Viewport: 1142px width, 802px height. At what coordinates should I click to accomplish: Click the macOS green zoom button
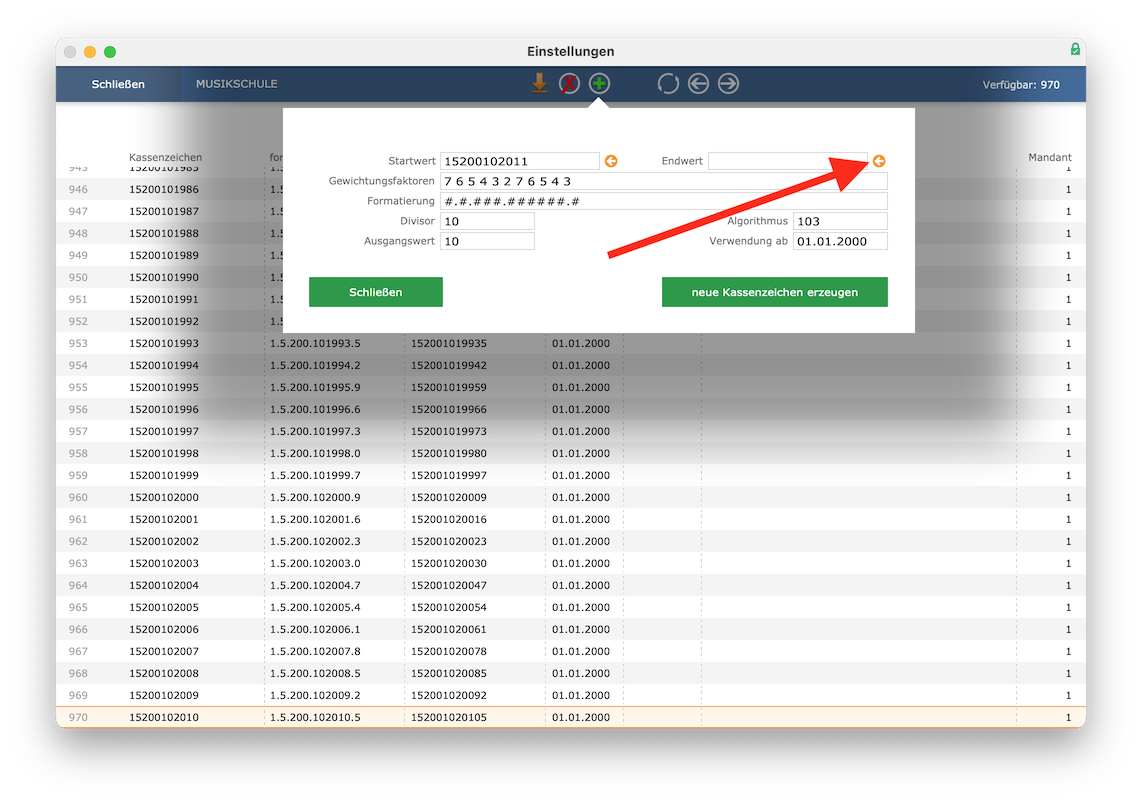(x=110, y=52)
